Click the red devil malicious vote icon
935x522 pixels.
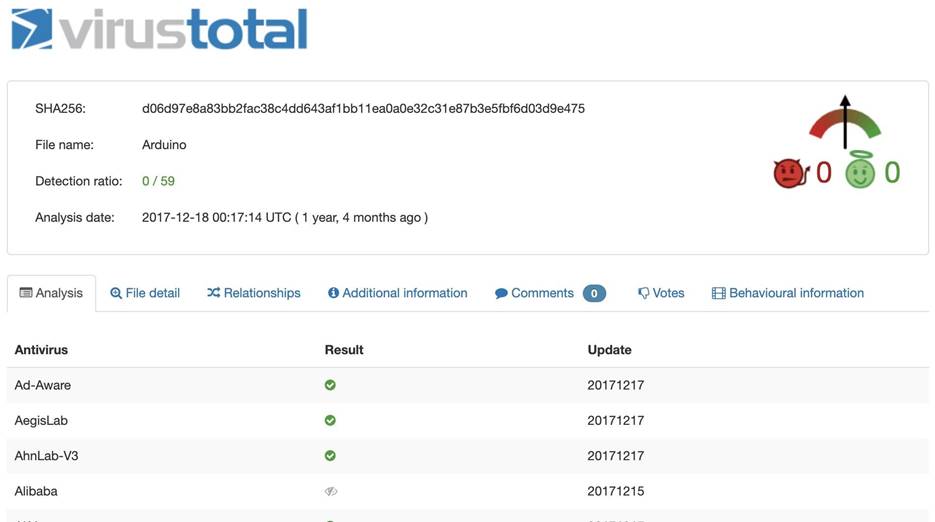click(x=789, y=173)
